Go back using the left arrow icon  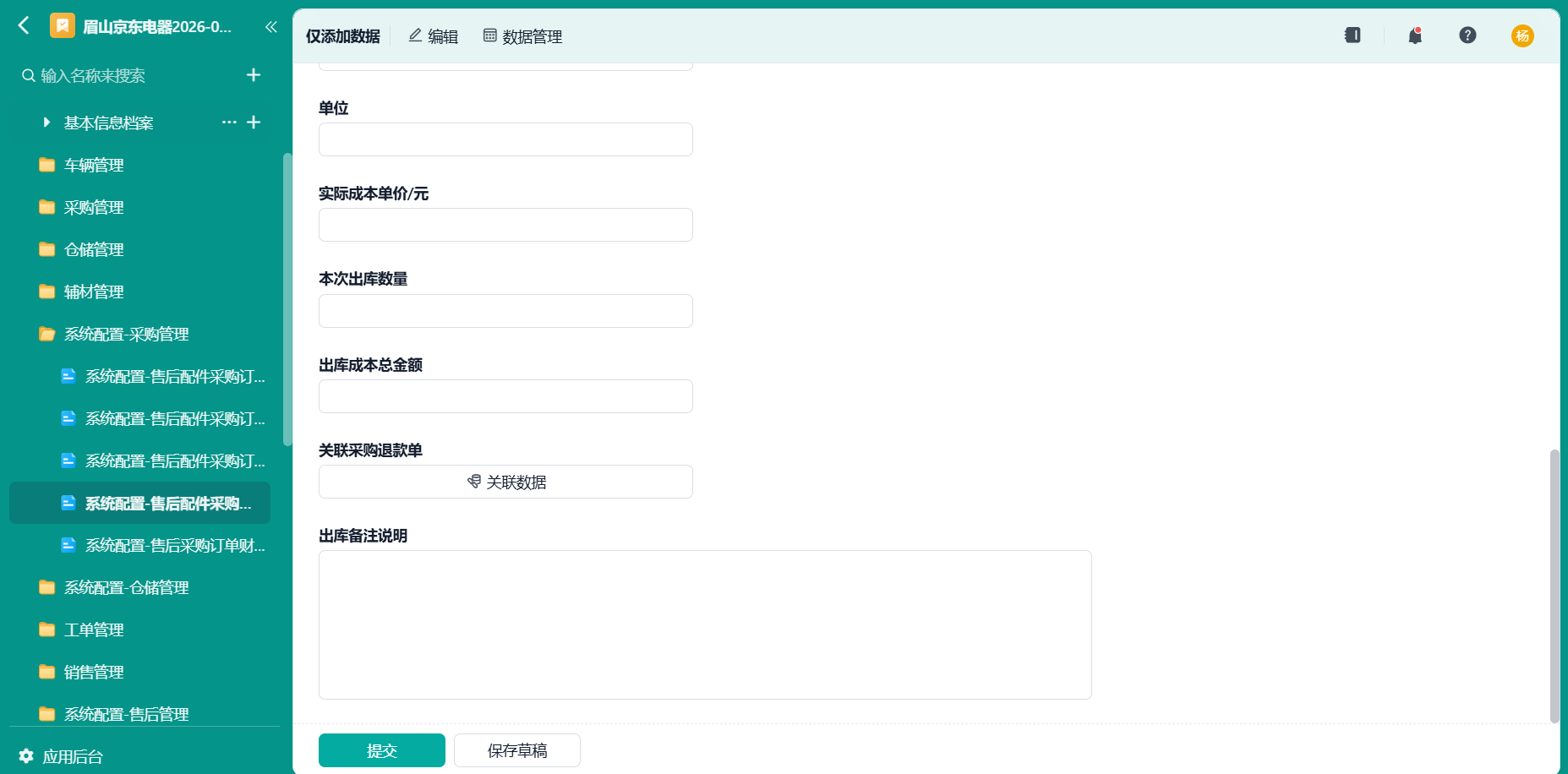coord(24,26)
